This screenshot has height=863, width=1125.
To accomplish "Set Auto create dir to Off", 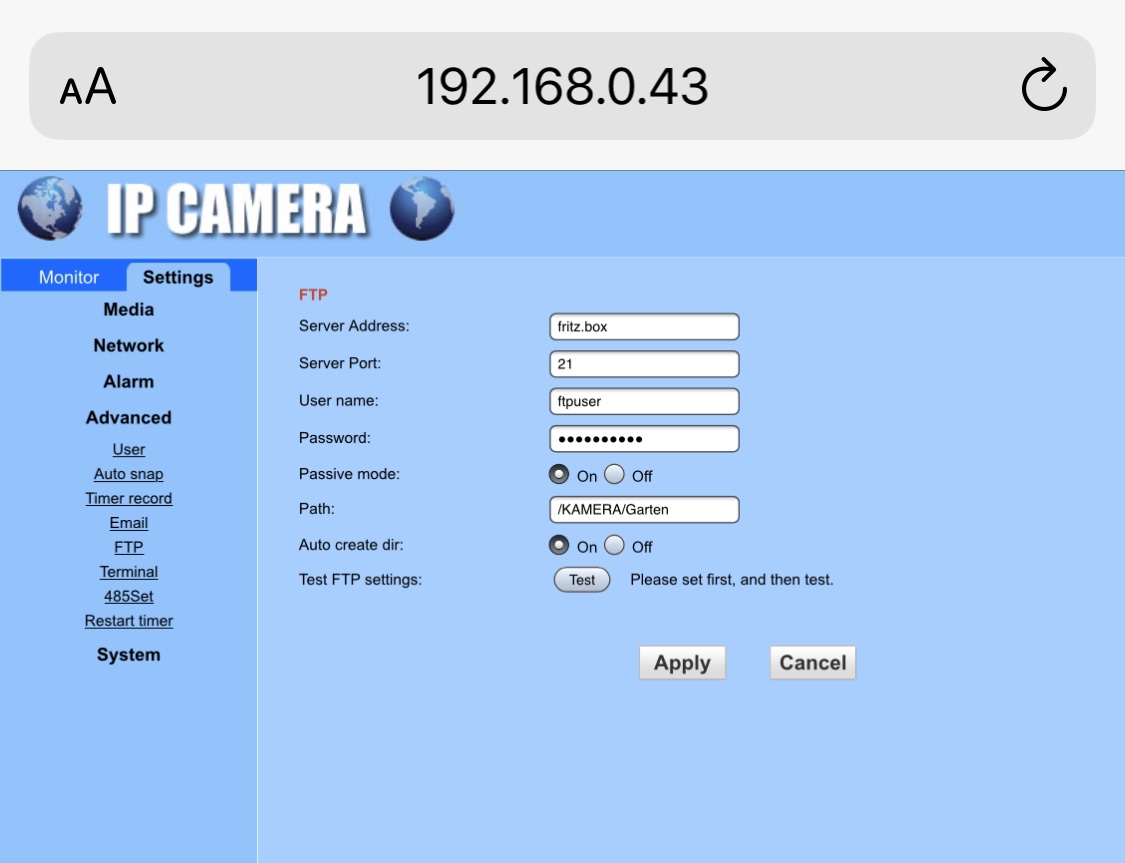I will [x=614, y=546].
